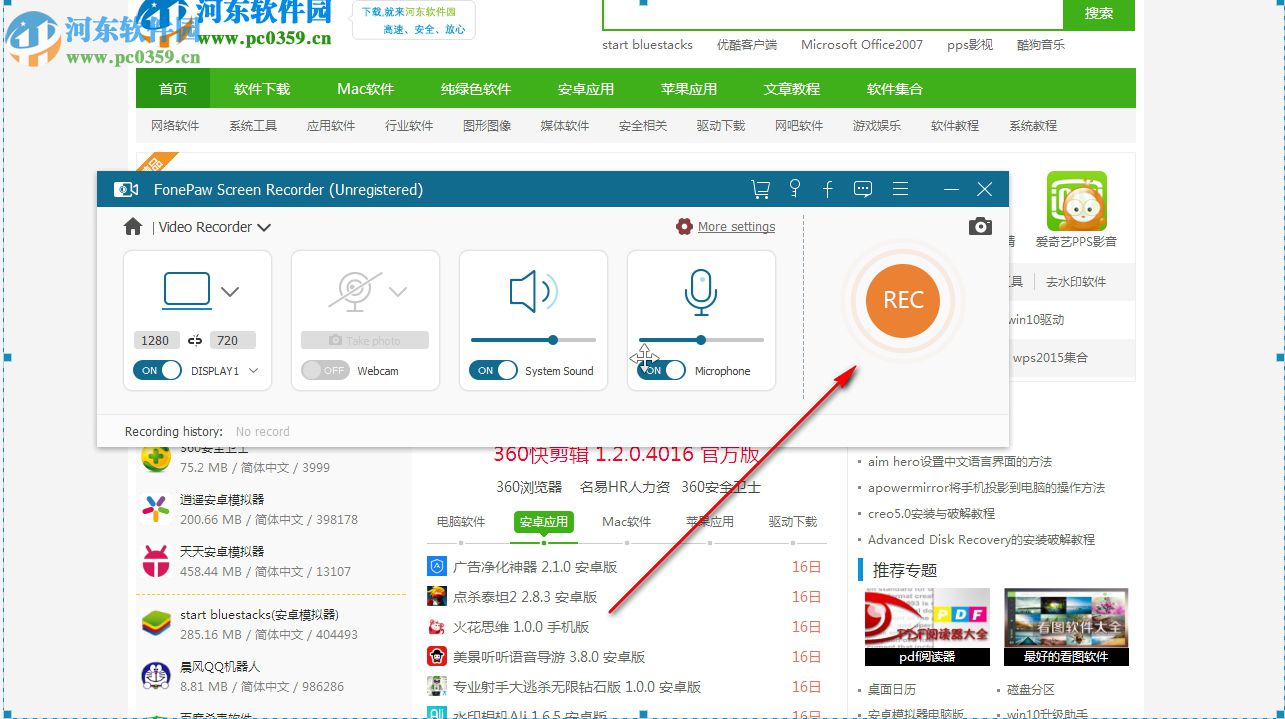Image resolution: width=1285 pixels, height=719 pixels.
Task: Switch to the Mac软件 menu tab
Action: [x=364, y=89]
